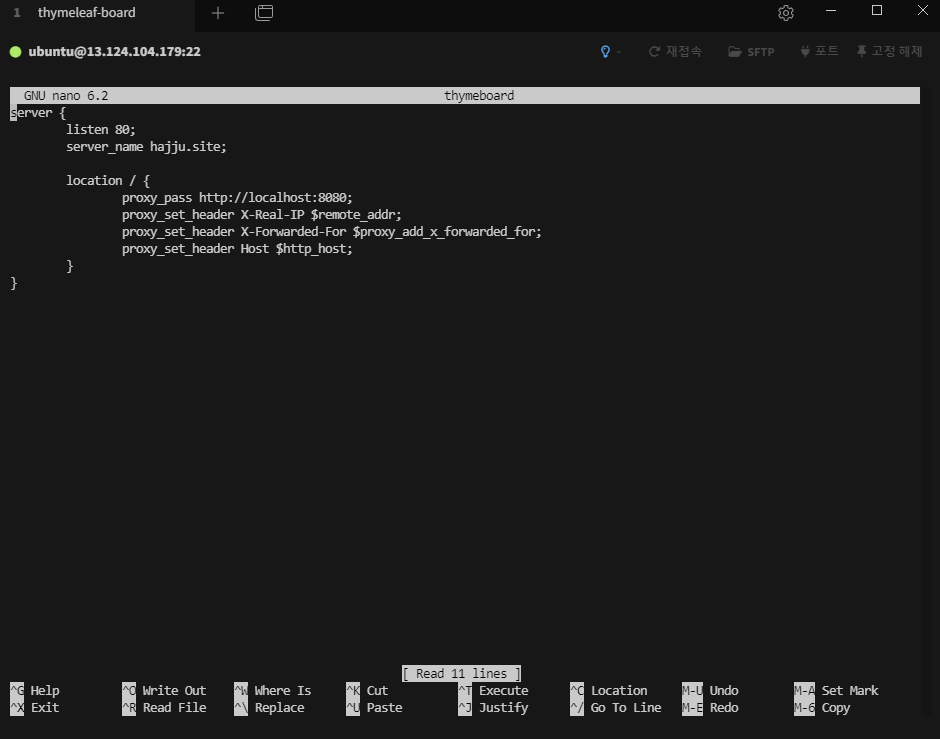Open the split view window icon
The width and height of the screenshot is (940, 739).
tap(264, 13)
